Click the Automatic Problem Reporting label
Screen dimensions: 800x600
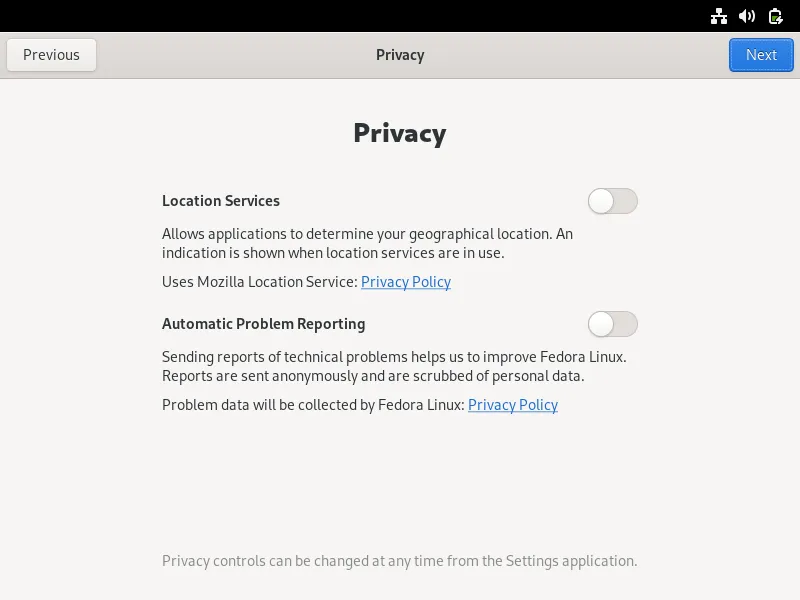click(263, 324)
